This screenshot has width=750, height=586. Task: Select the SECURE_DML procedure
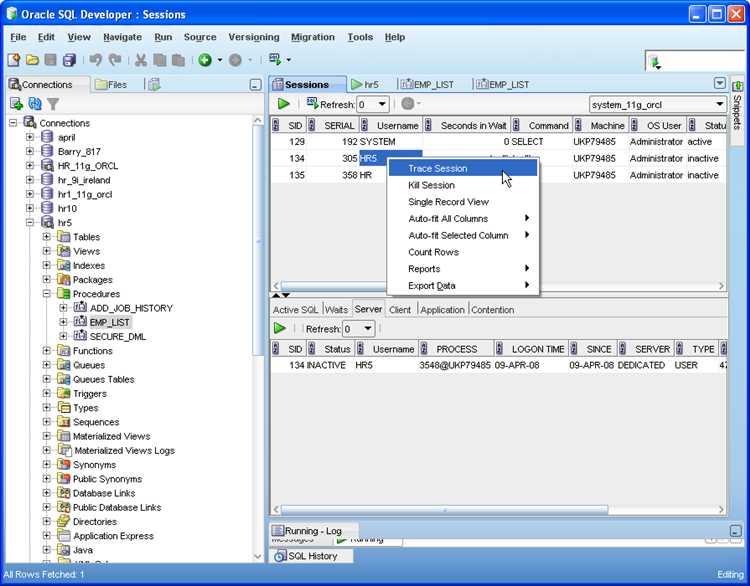(x=118, y=337)
